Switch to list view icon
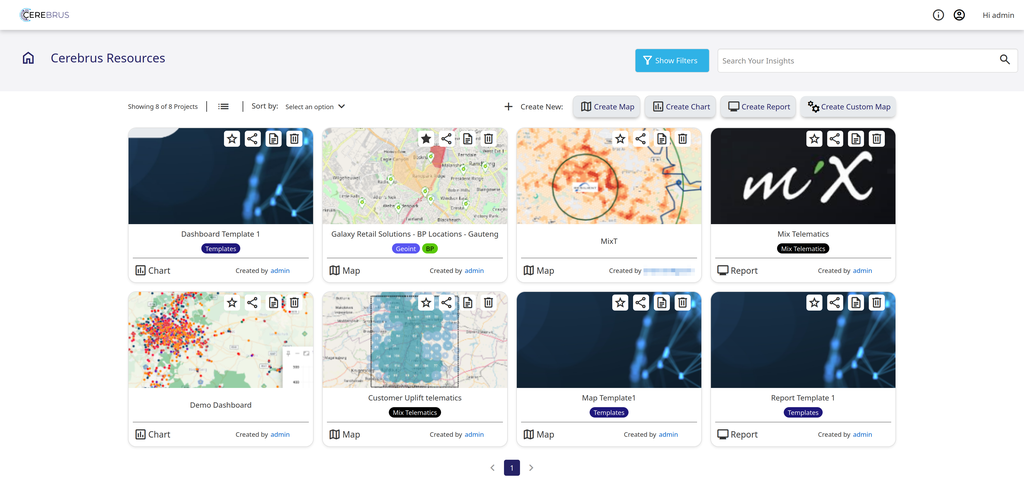The width and height of the screenshot is (1024, 480). [x=223, y=106]
